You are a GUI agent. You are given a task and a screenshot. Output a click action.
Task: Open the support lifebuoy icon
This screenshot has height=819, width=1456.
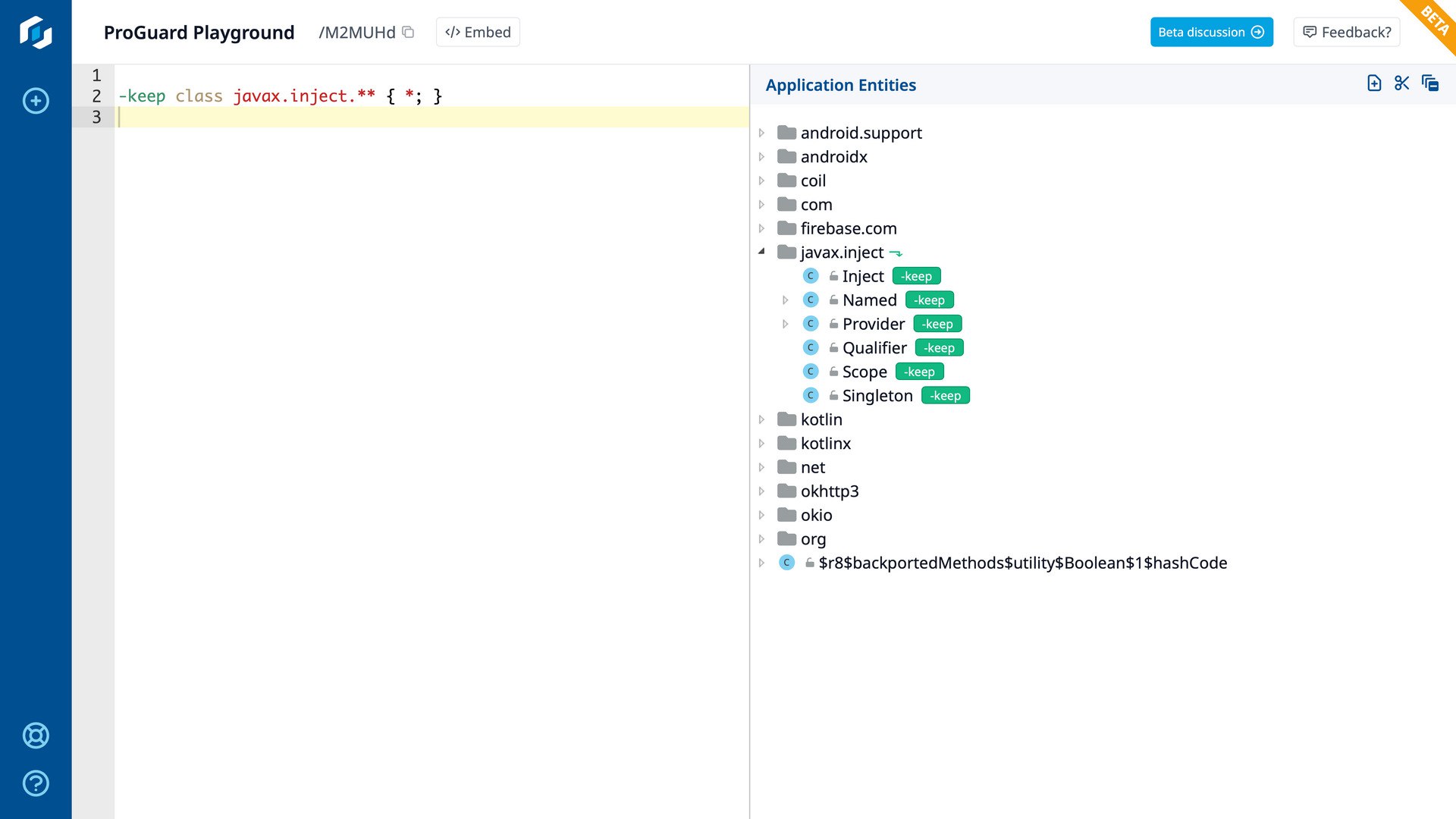click(36, 736)
